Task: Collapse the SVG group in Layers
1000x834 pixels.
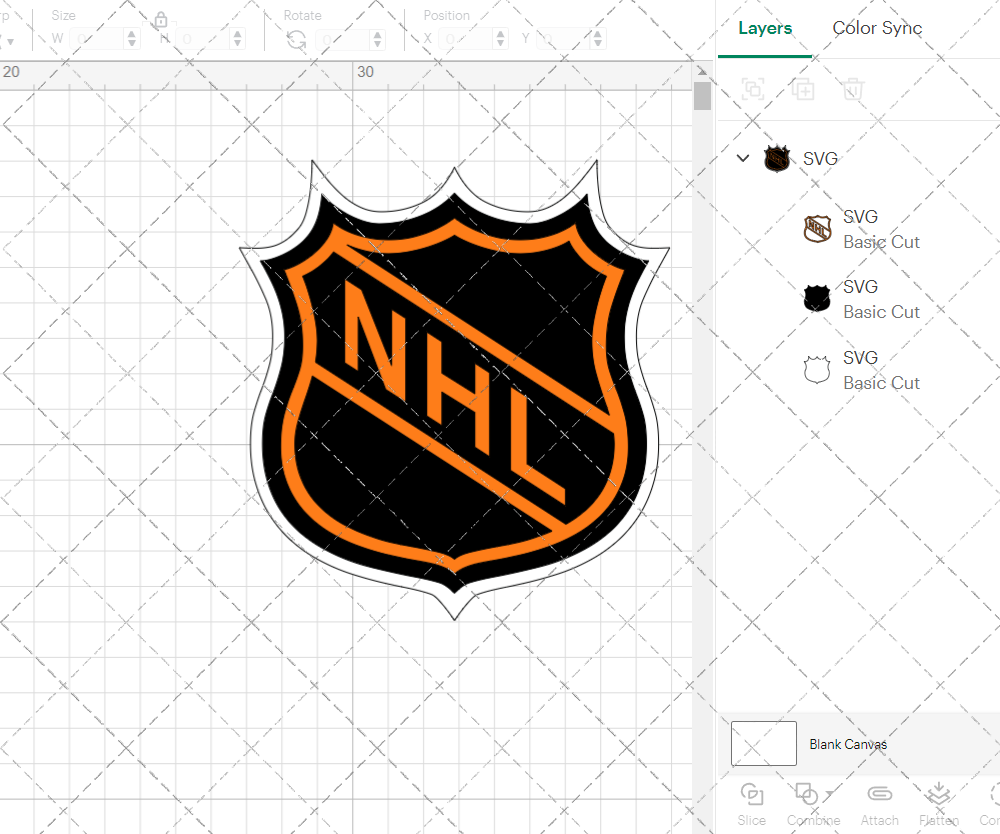Action: (x=743, y=158)
